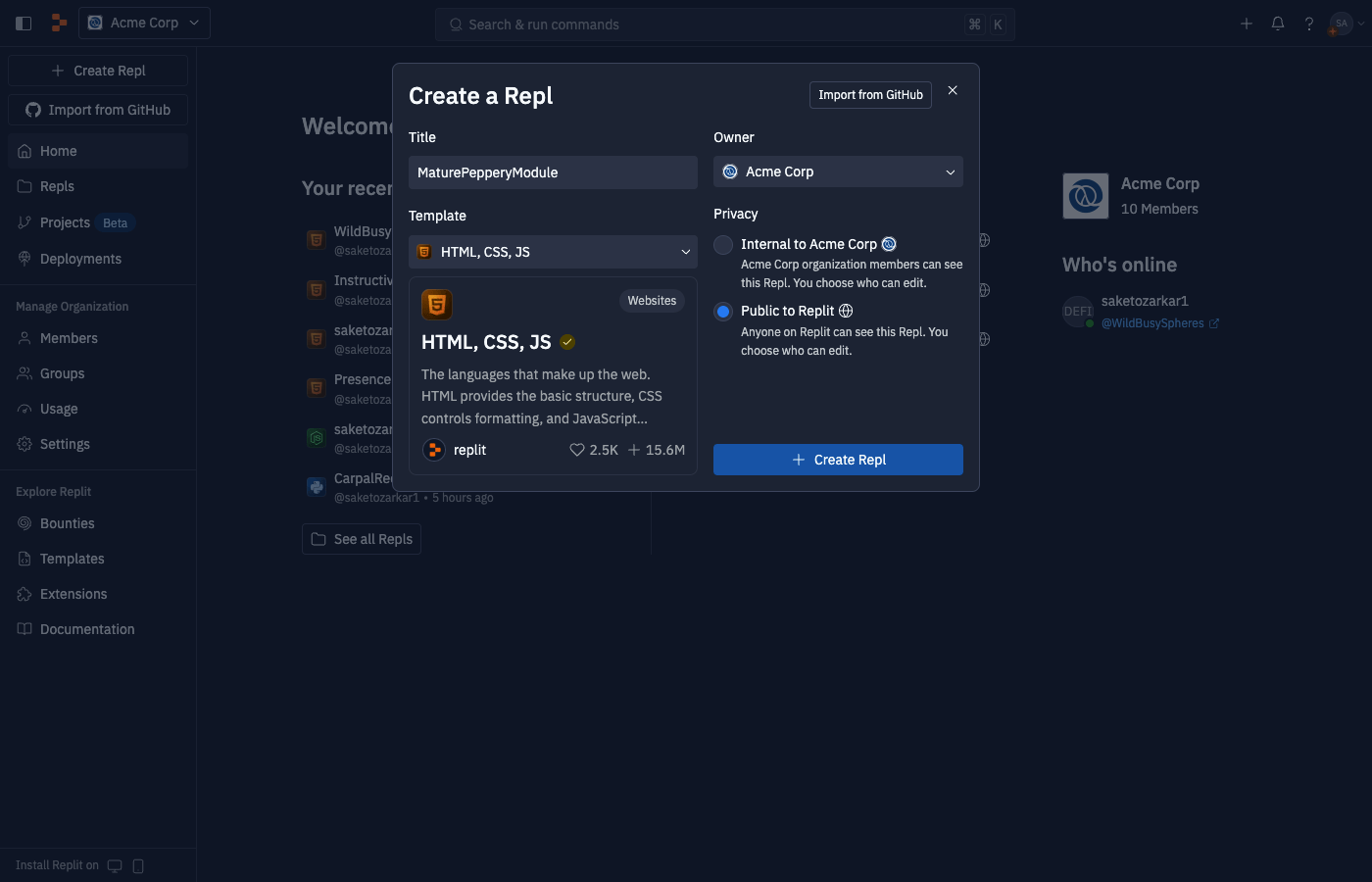Screen dimensions: 1372x882
Task: Click the Node icon beside fifth repl
Action: (x=317, y=437)
